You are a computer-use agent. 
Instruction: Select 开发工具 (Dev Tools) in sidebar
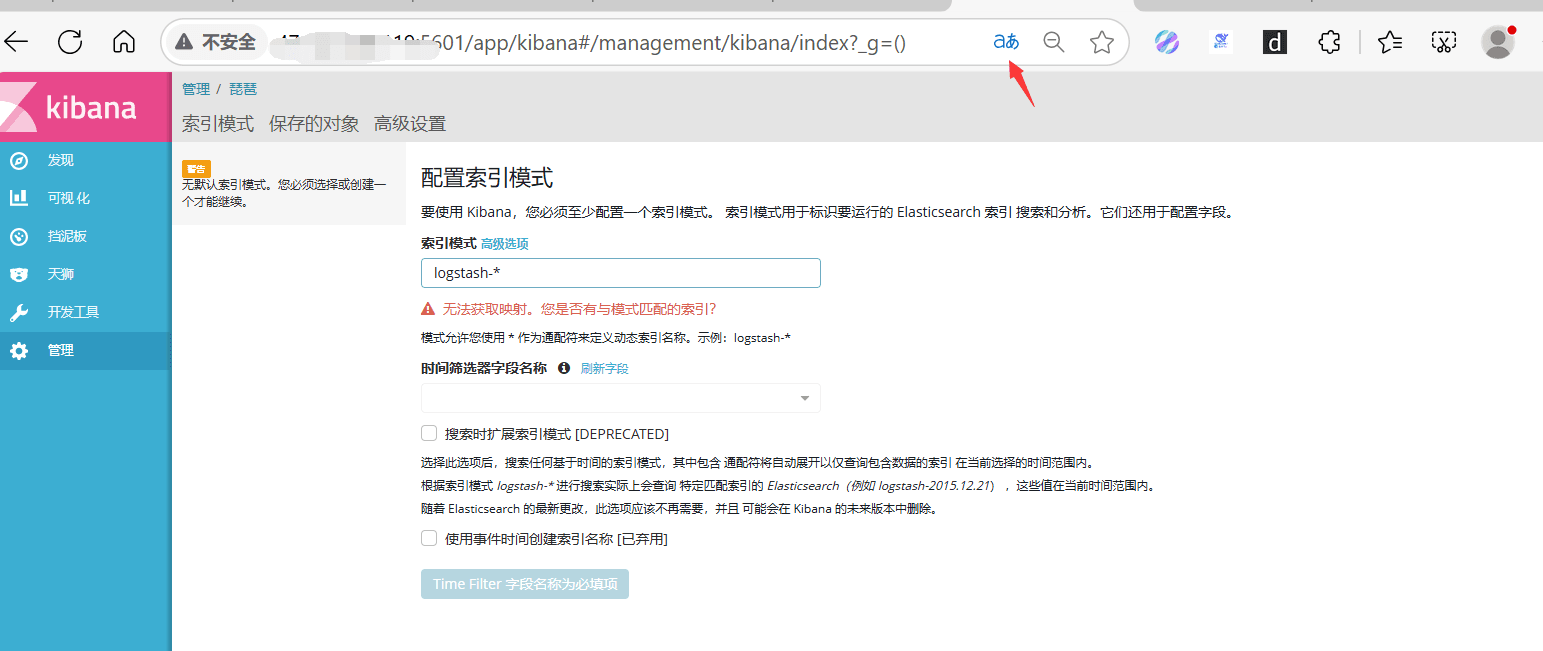(74, 313)
